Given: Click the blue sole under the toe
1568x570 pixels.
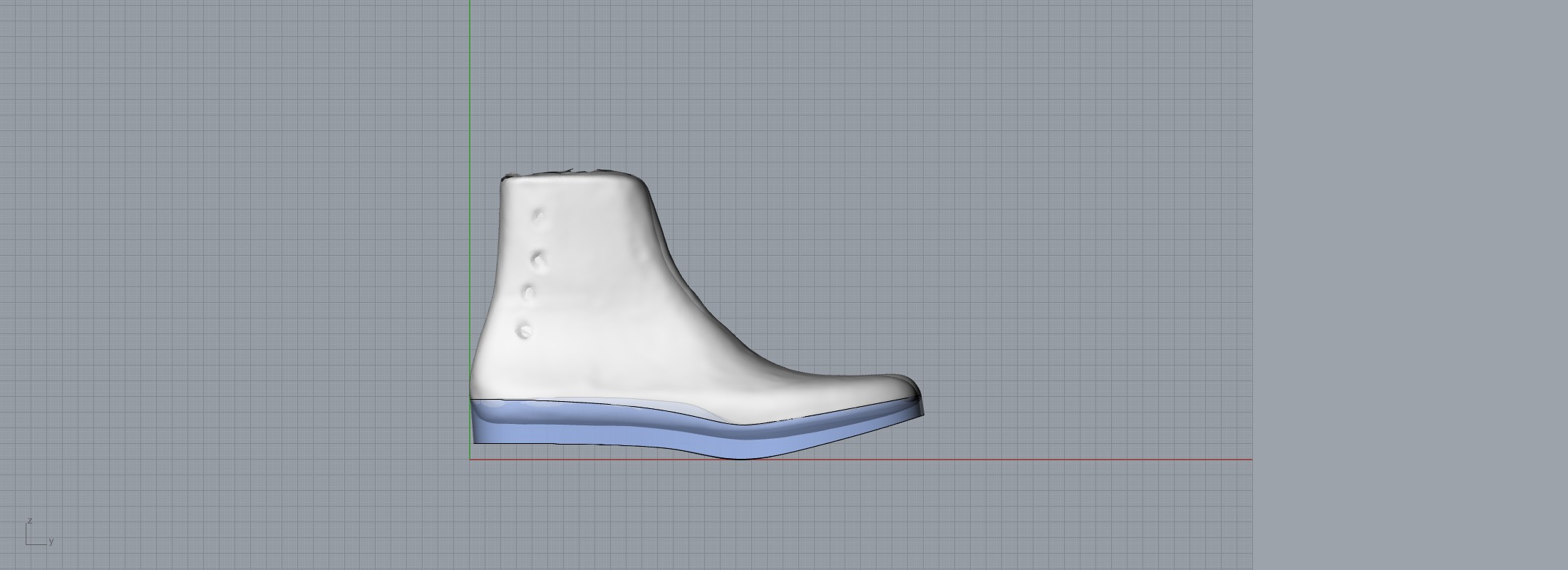Looking at the screenshot, I should pos(870,424).
